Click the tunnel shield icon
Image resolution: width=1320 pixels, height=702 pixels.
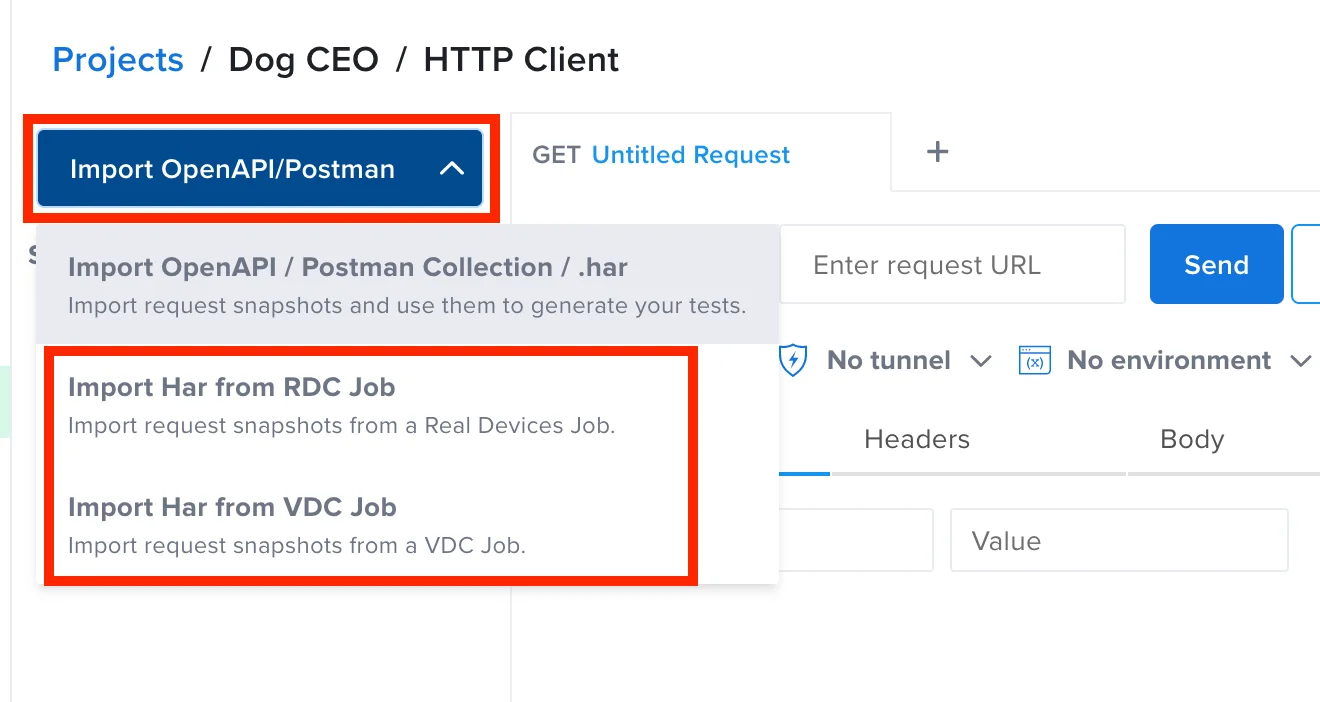tap(792, 360)
